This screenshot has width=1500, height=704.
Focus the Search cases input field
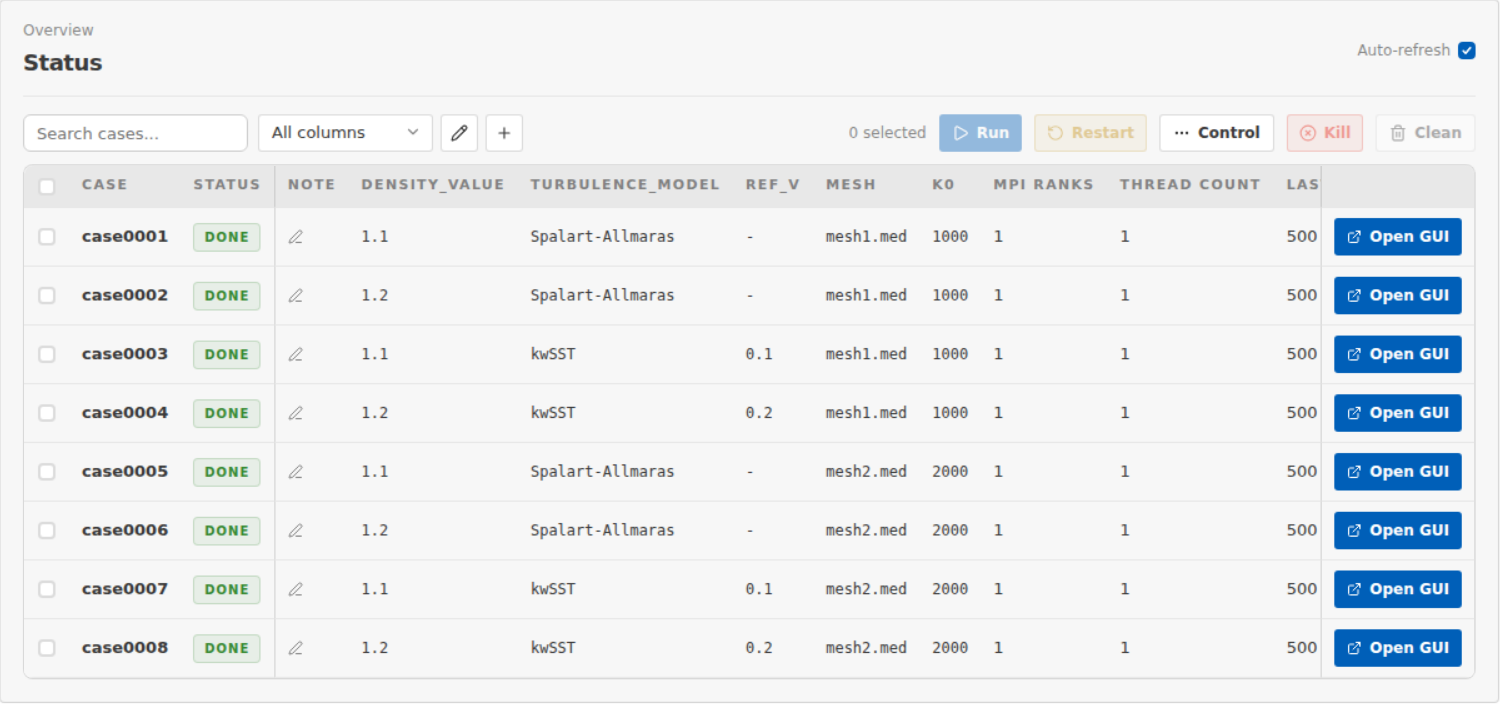click(x=135, y=133)
